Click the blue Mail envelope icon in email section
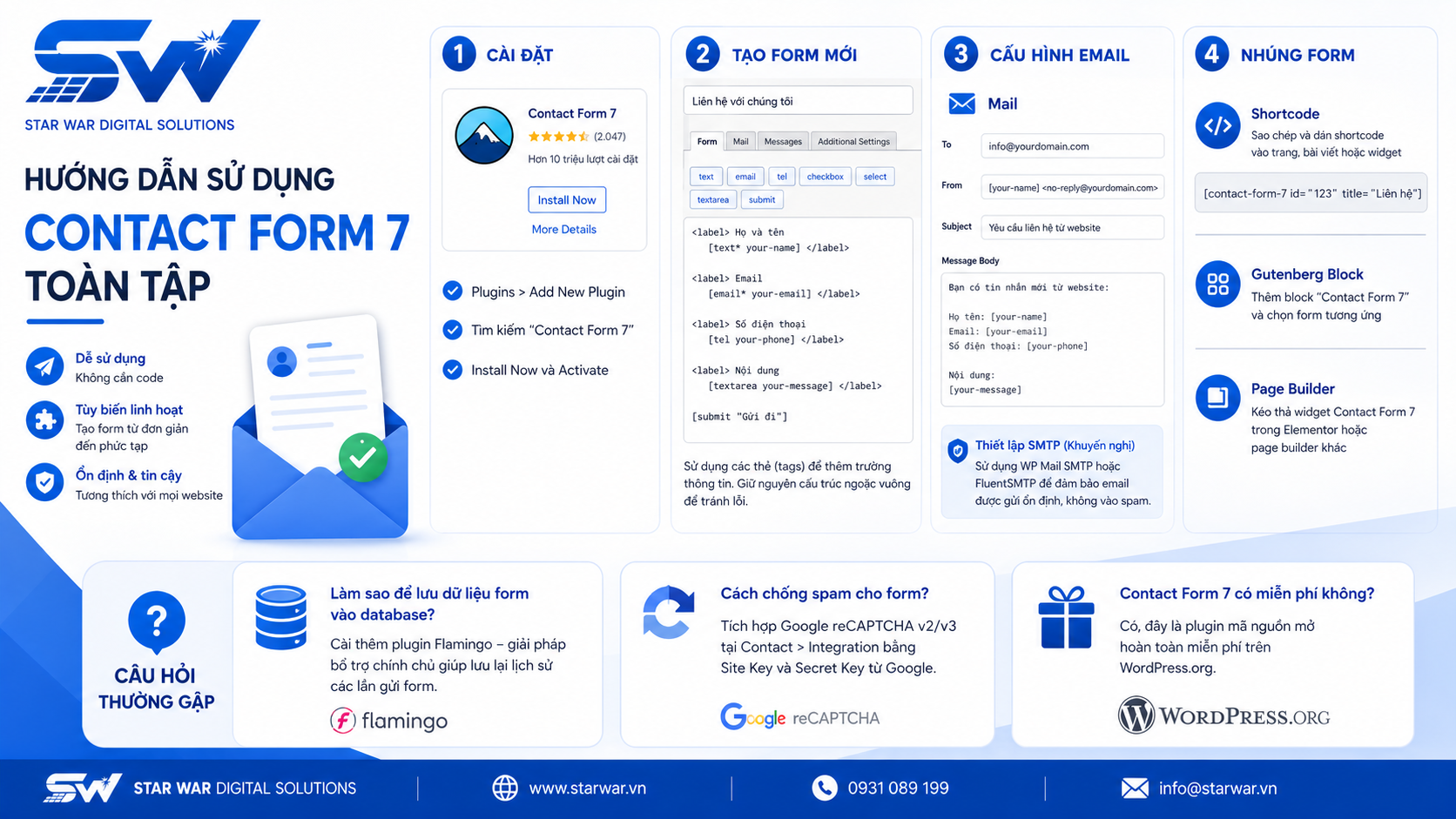This screenshot has width=1456, height=819. 961,104
